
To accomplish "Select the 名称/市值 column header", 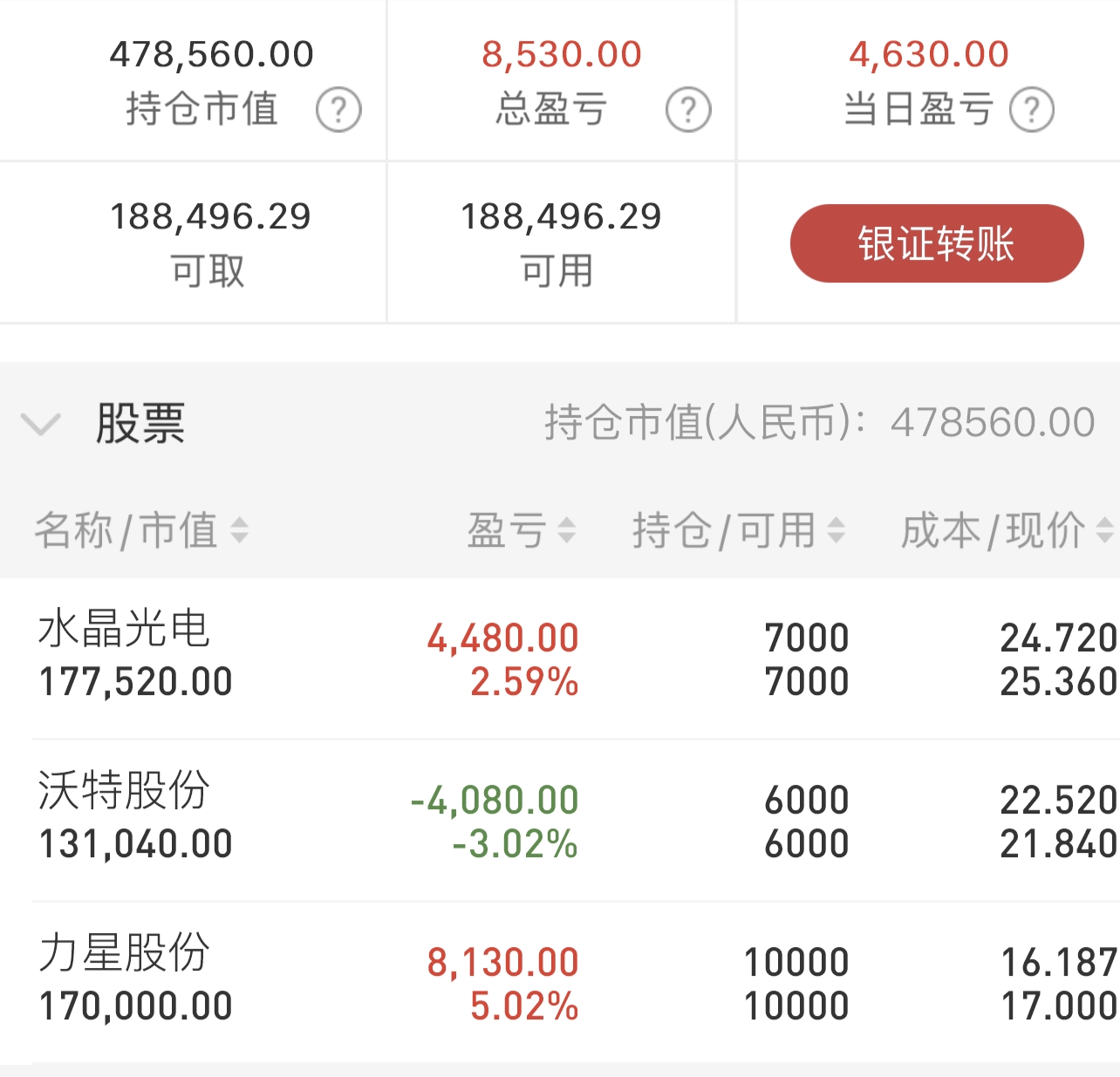I will coord(126,529).
